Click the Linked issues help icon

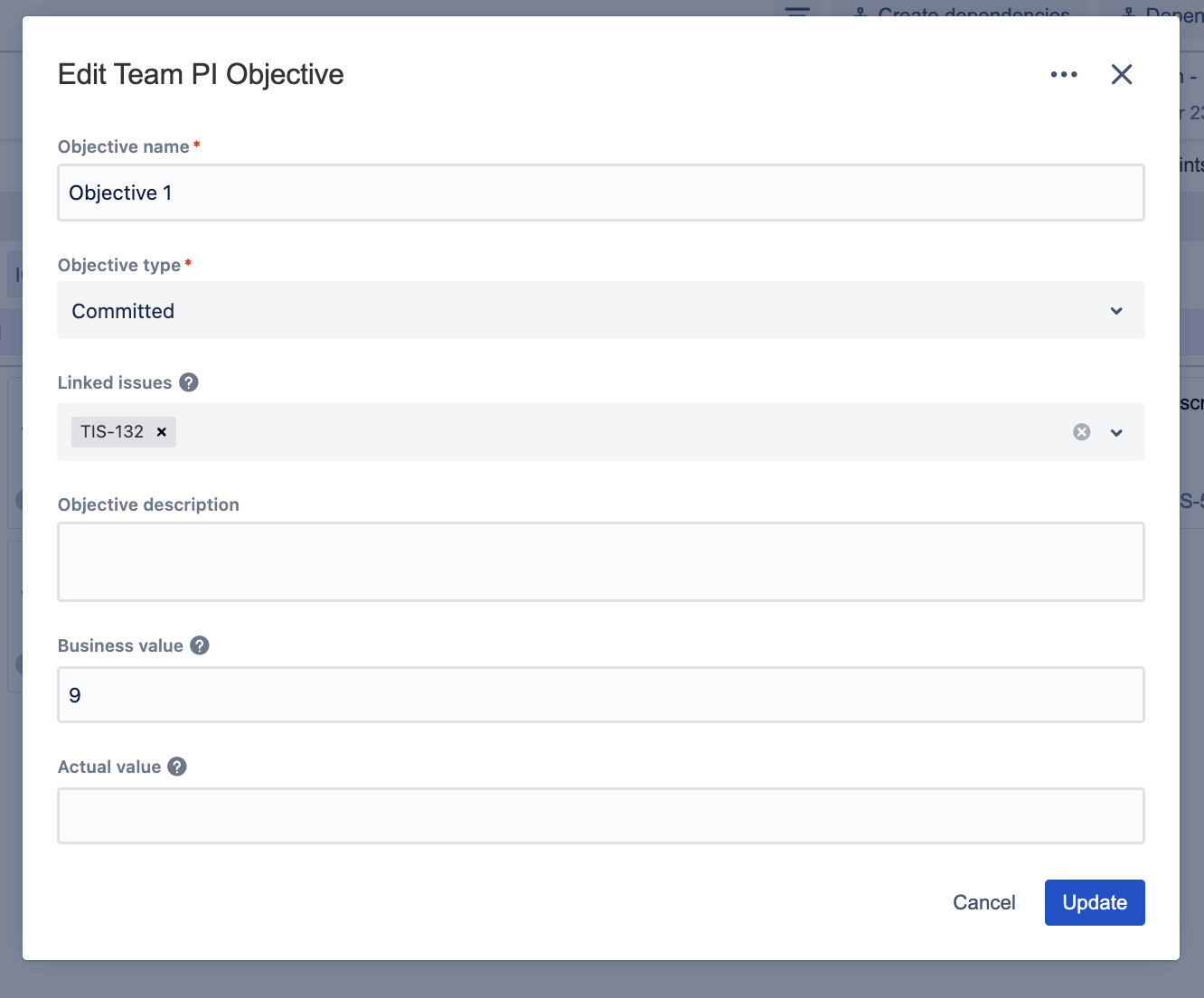(189, 382)
